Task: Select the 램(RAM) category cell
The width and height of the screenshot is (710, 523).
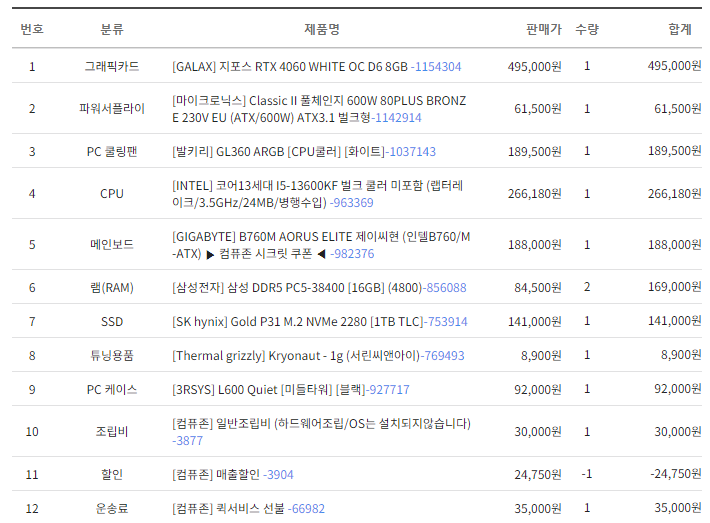Action: (x=112, y=288)
